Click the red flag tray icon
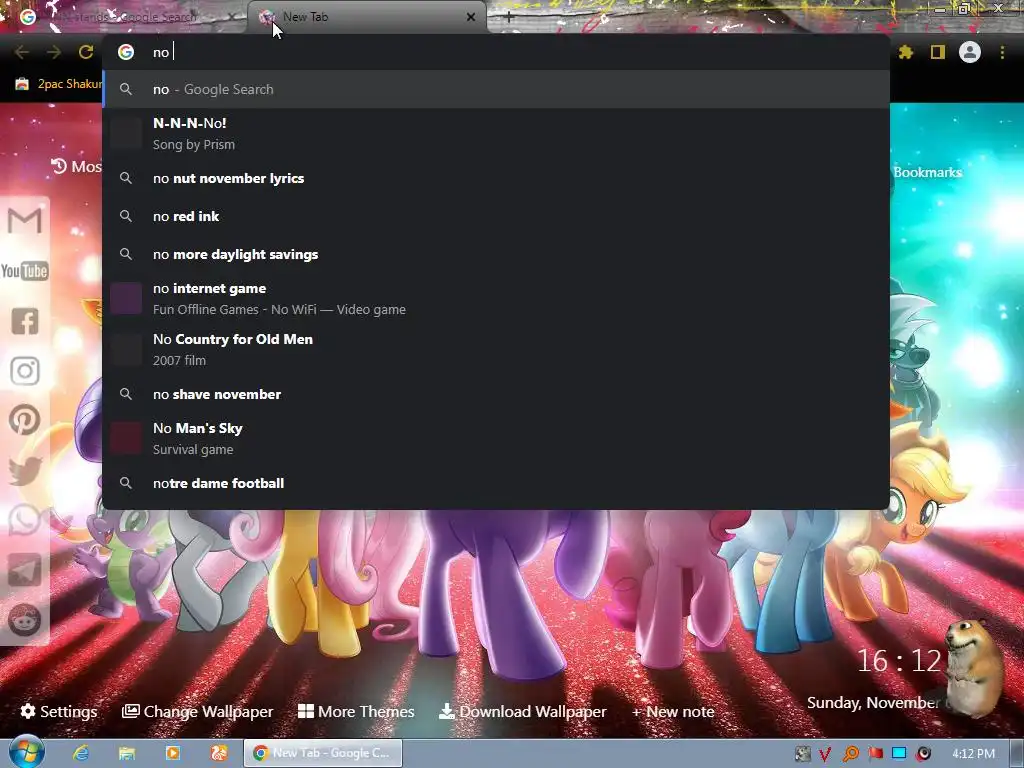The width and height of the screenshot is (1024, 768). 875,754
